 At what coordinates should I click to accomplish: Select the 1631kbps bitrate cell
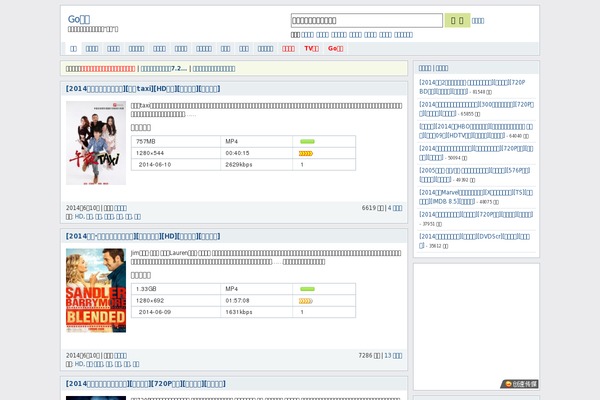[x=256, y=312]
